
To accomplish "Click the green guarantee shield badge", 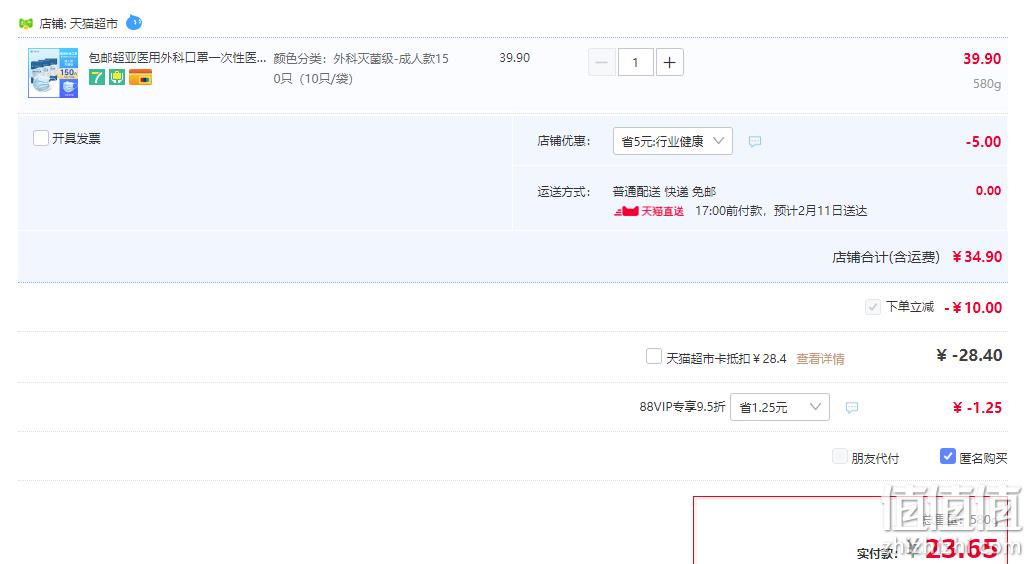I will coord(117,78).
